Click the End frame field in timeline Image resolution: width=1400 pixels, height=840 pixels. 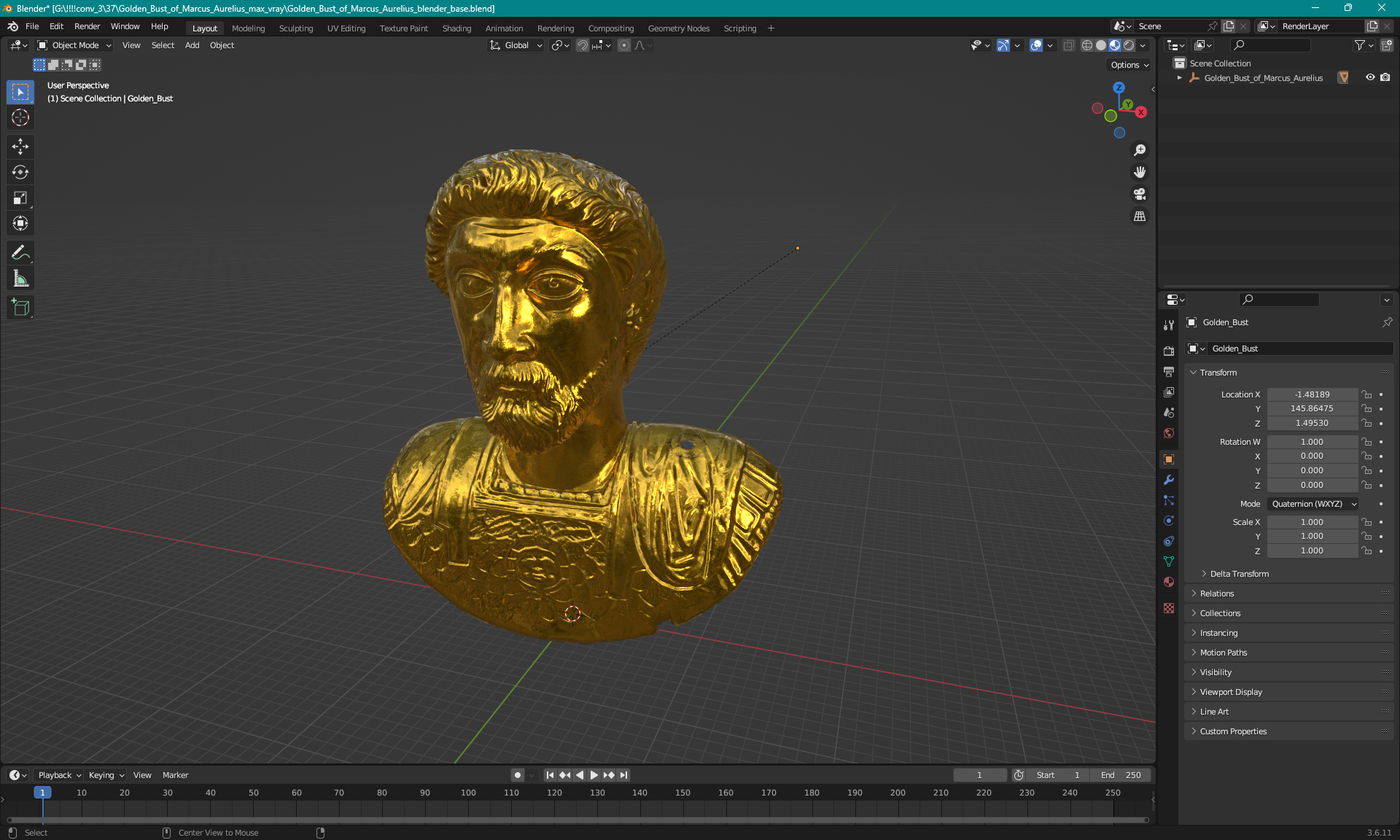pos(1121,775)
